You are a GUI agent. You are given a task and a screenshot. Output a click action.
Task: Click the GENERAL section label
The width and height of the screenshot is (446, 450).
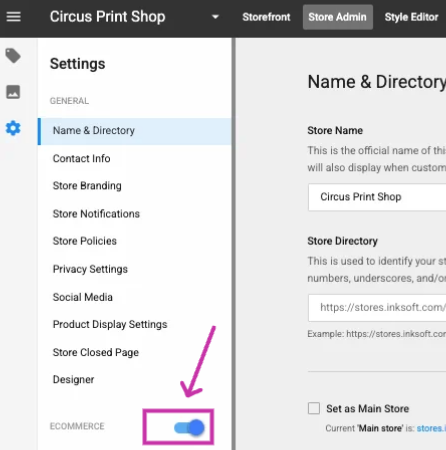tap(69, 101)
